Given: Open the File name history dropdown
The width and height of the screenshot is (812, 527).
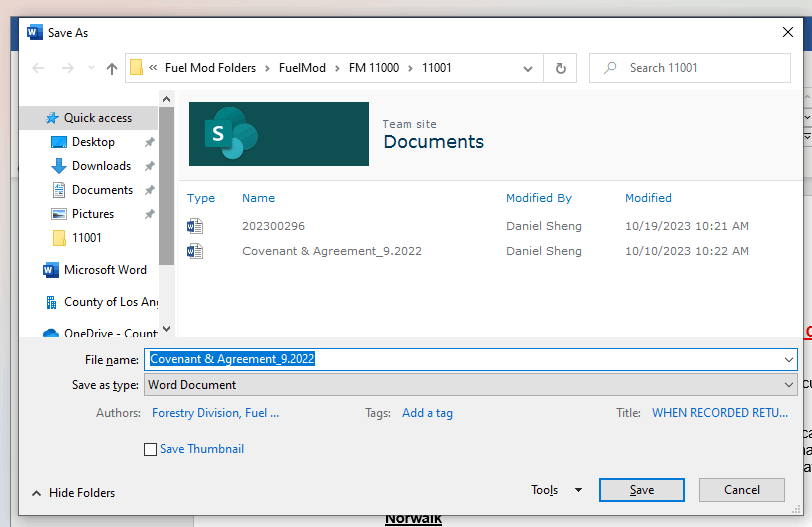Looking at the screenshot, I should tap(789, 359).
